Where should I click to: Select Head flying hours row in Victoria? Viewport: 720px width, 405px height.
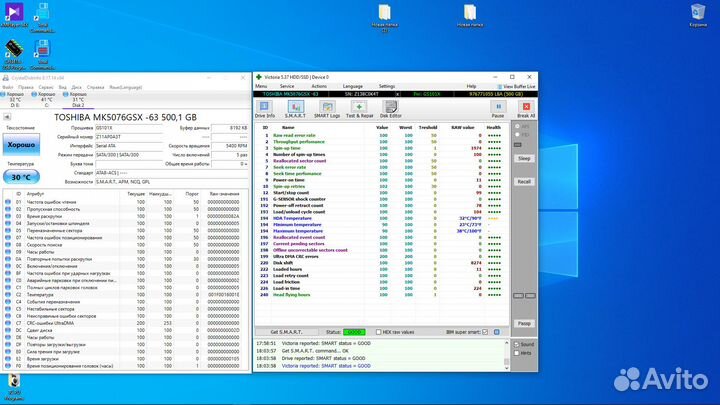coord(381,295)
